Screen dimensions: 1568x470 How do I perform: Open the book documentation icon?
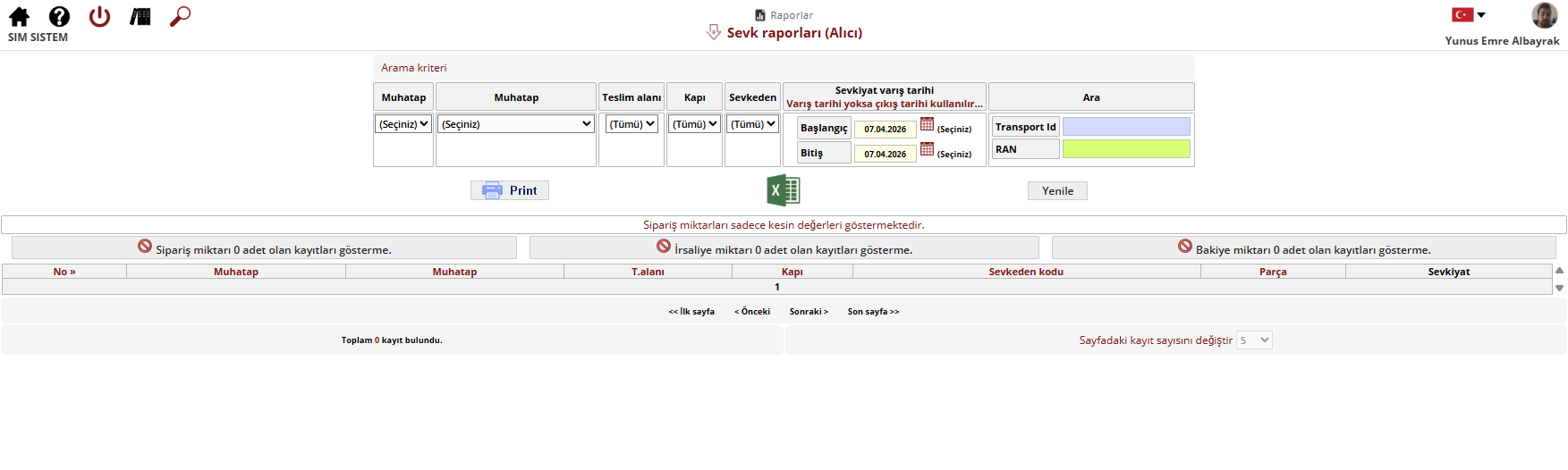(140, 17)
